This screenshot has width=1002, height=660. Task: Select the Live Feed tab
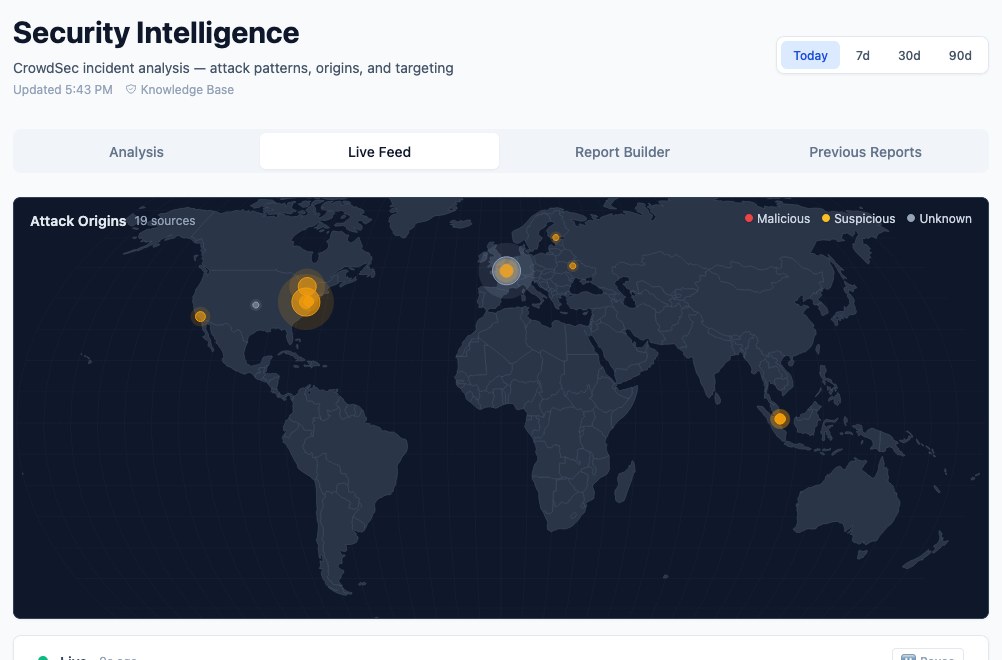click(379, 151)
